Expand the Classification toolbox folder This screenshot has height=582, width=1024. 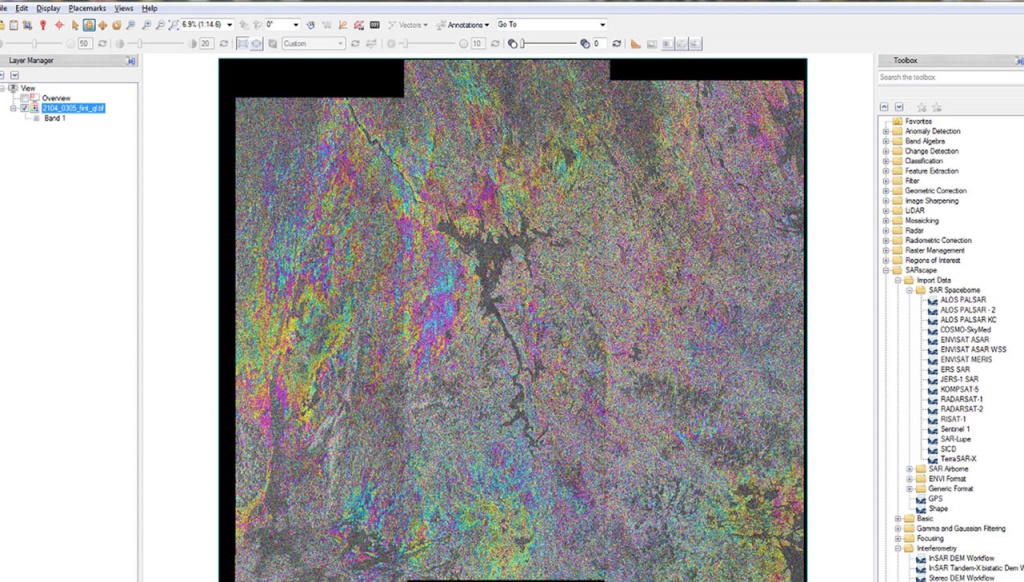click(x=886, y=161)
